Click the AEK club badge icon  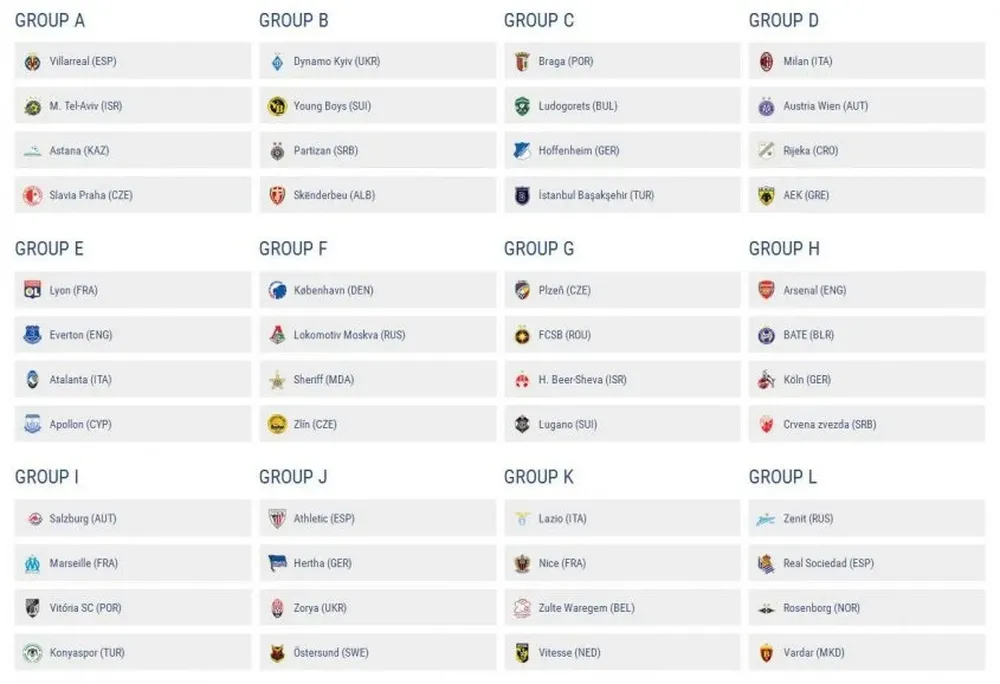(767, 196)
